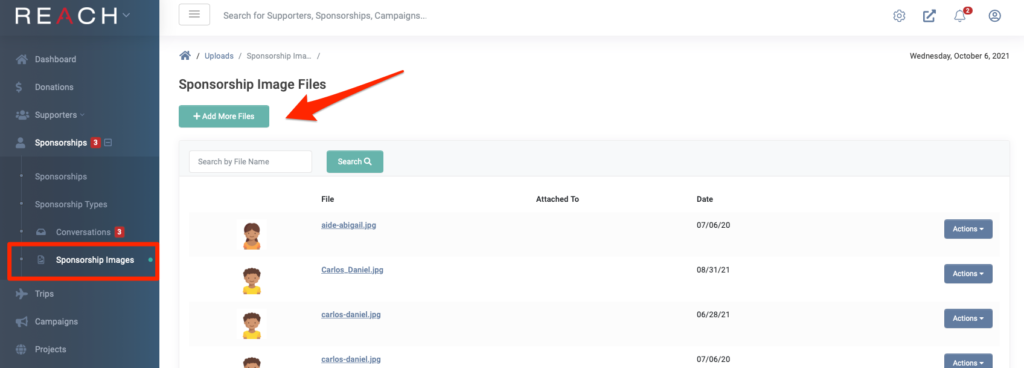
Task: Click the external link icon in header
Action: (929, 16)
